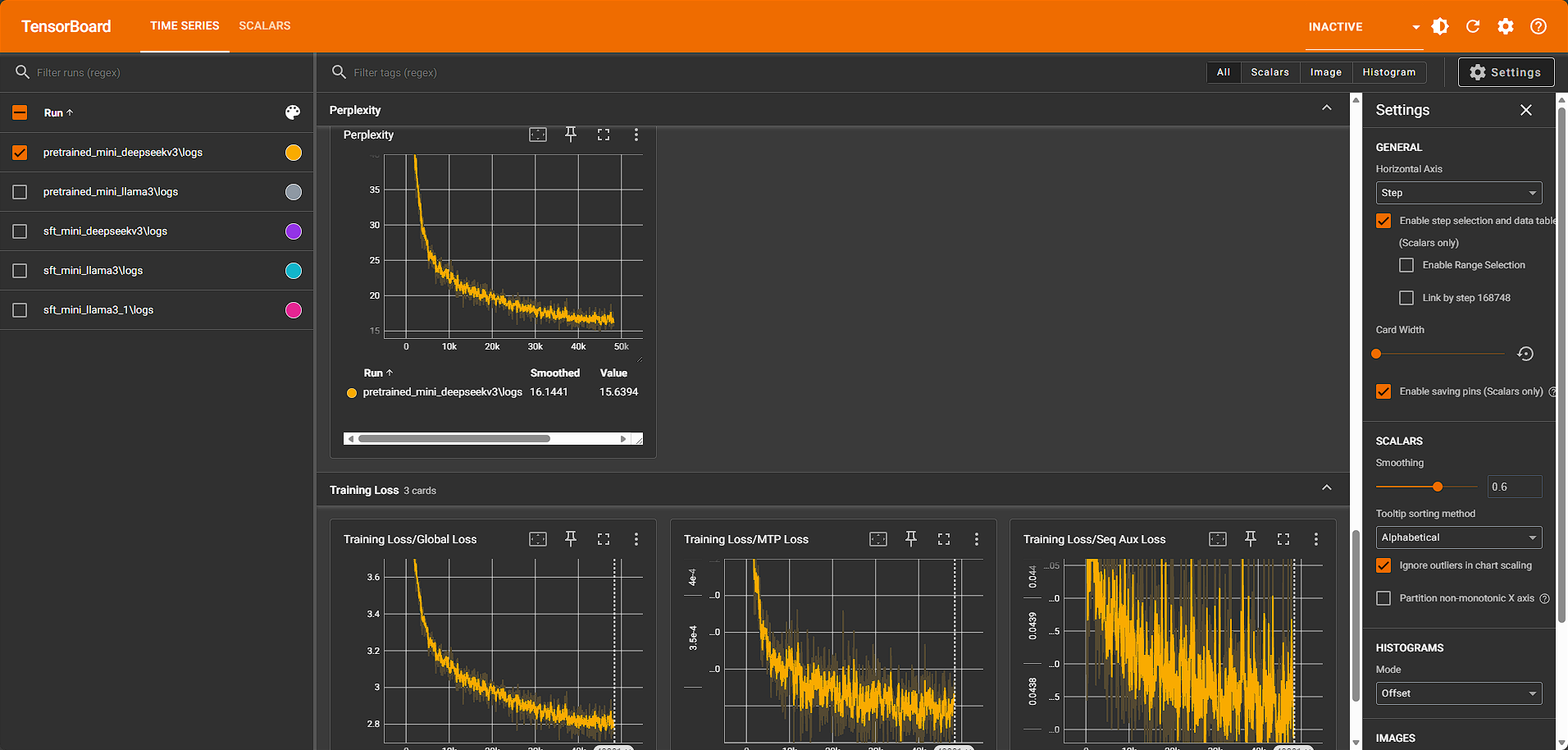Image resolution: width=1568 pixels, height=750 pixels.
Task: Pin the Seq Aux Loss card
Action: tap(1251, 539)
